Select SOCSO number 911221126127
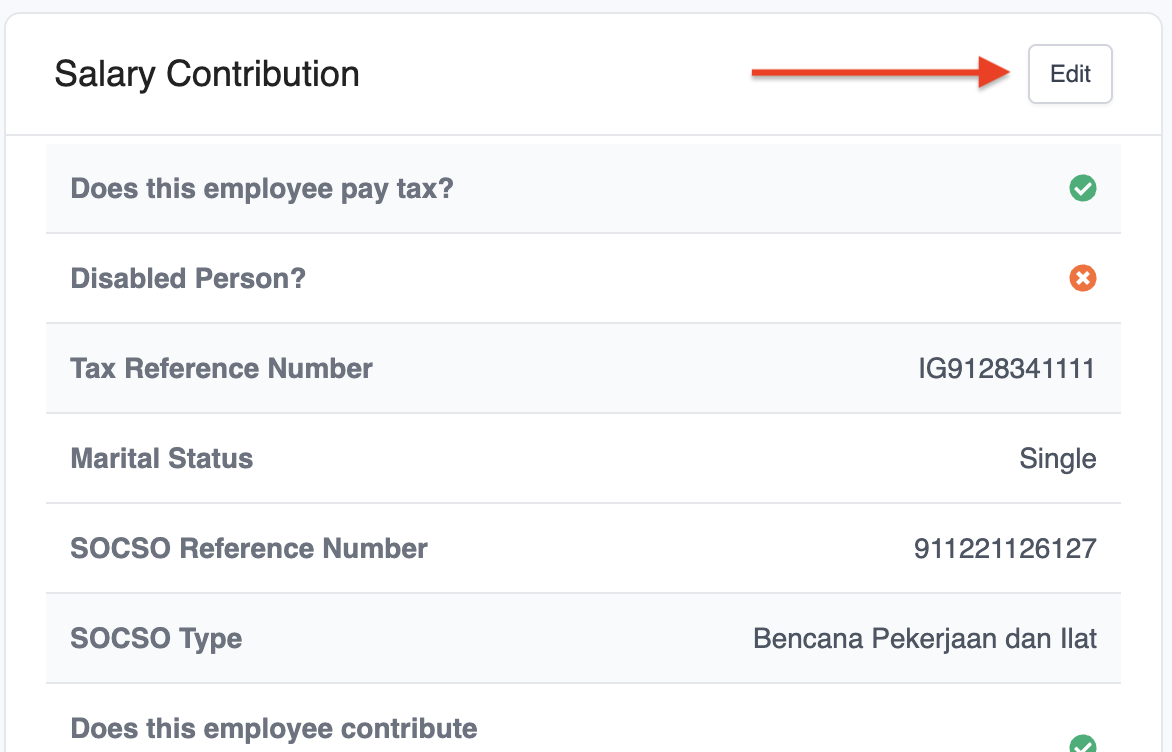This screenshot has width=1172, height=752. pyautogui.click(x=1005, y=548)
